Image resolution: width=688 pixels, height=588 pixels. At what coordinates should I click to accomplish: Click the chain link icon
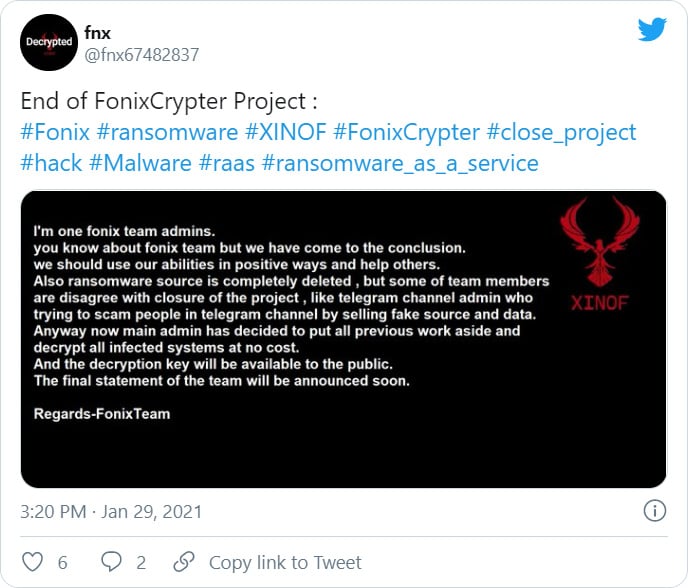[184, 562]
